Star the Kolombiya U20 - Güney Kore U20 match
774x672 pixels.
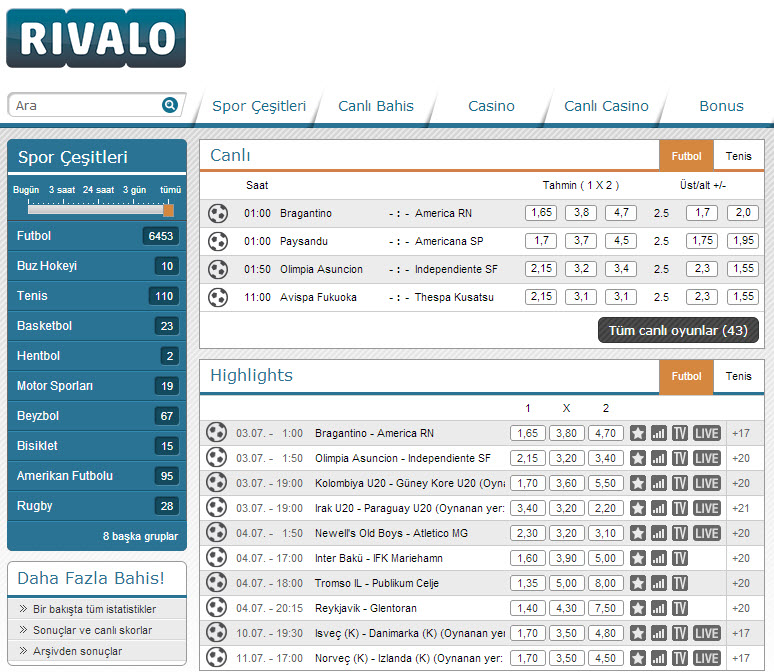(x=638, y=483)
